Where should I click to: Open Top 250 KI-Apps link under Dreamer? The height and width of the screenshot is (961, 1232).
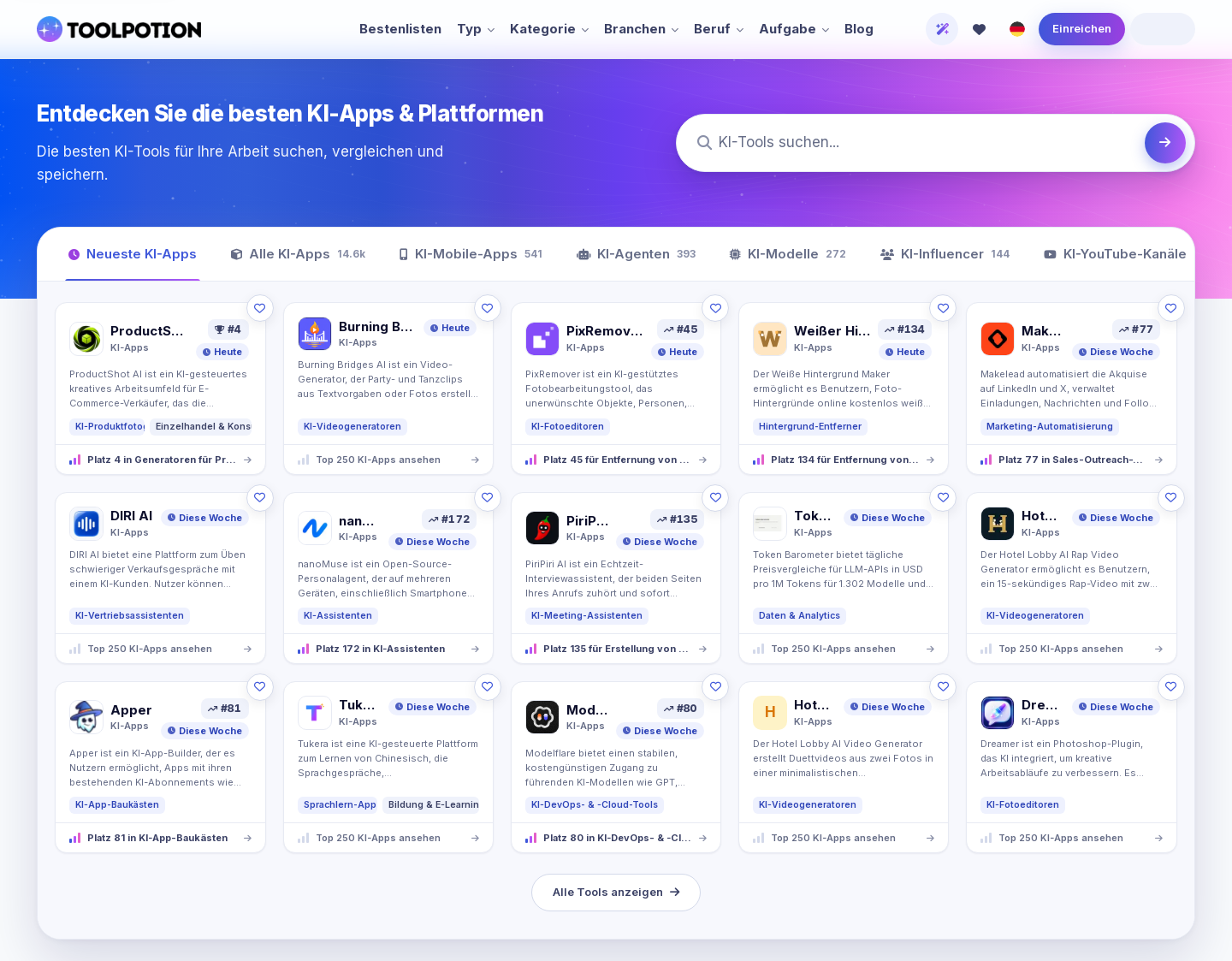[x=1072, y=838]
